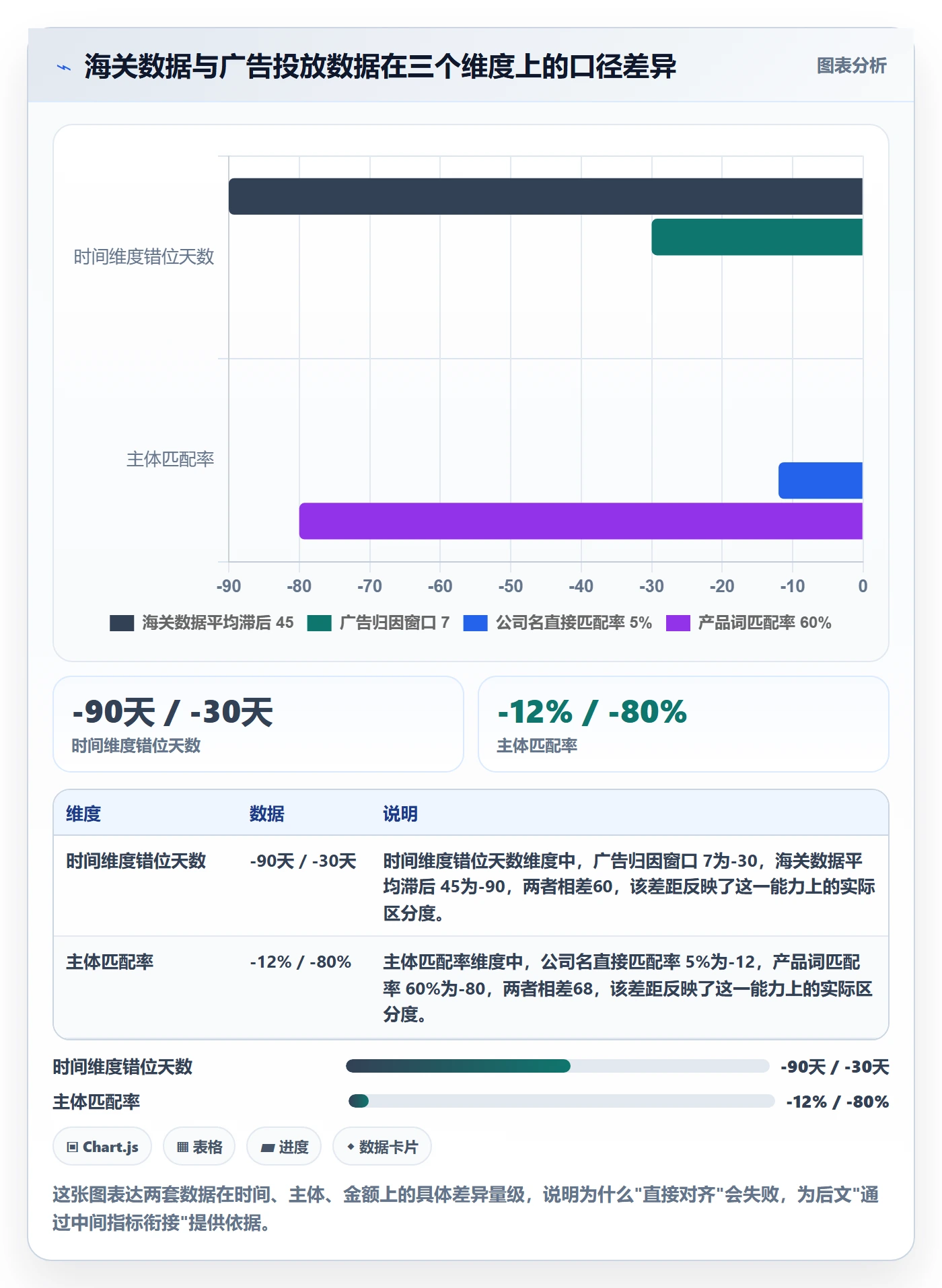Click the 数据 column header
The image size is (942, 1288).
(266, 814)
